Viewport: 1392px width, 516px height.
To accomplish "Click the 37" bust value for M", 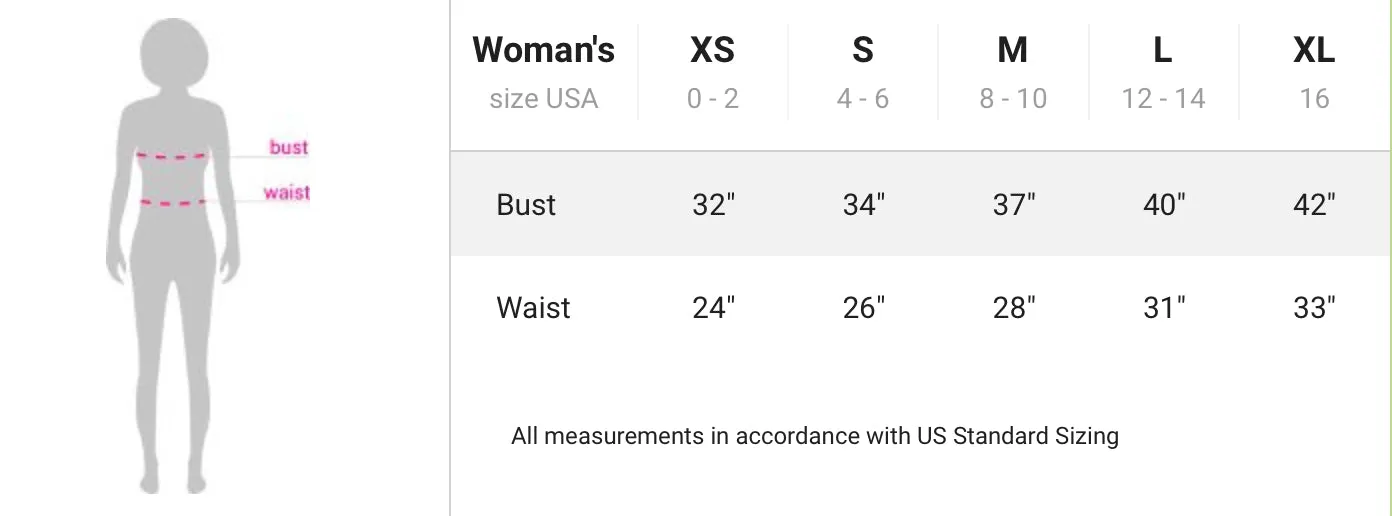I will click(x=1014, y=205).
